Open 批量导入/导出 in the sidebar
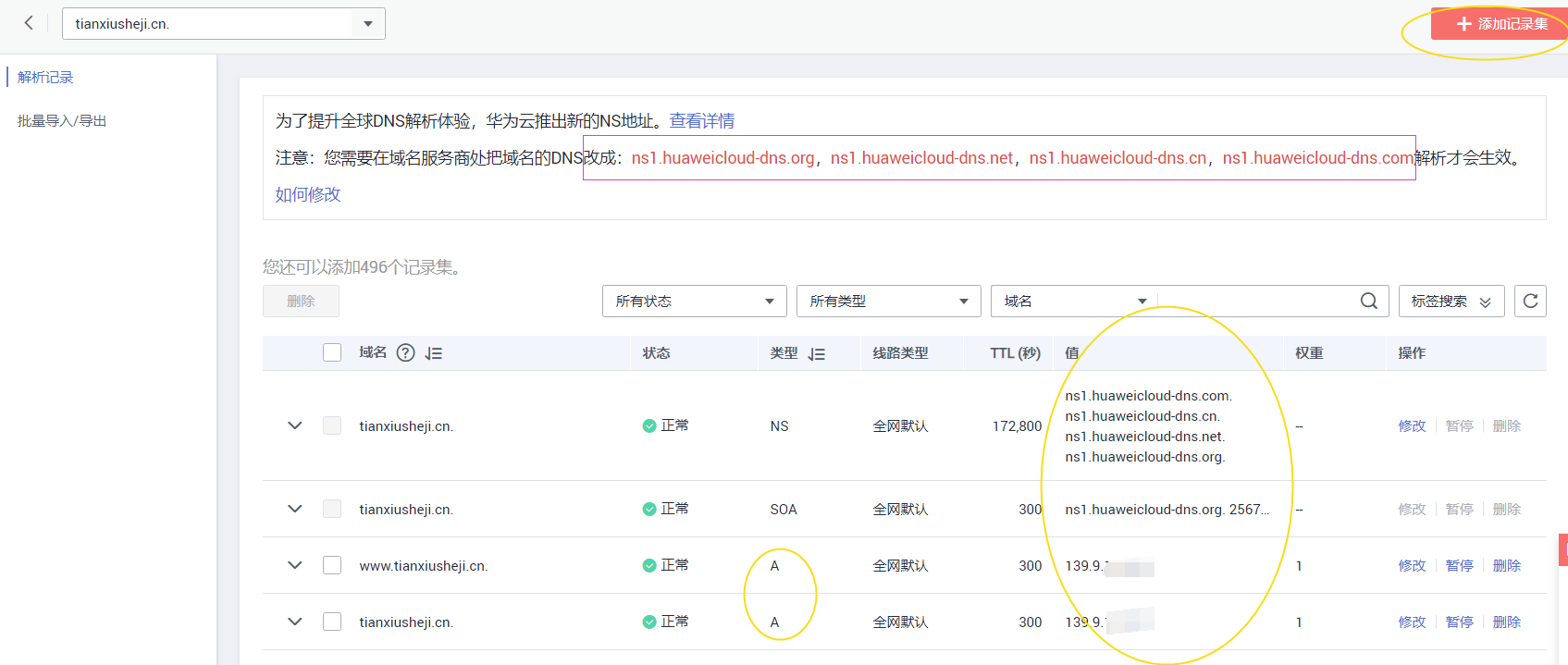Viewport: 1568px width, 665px height. point(62,121)
